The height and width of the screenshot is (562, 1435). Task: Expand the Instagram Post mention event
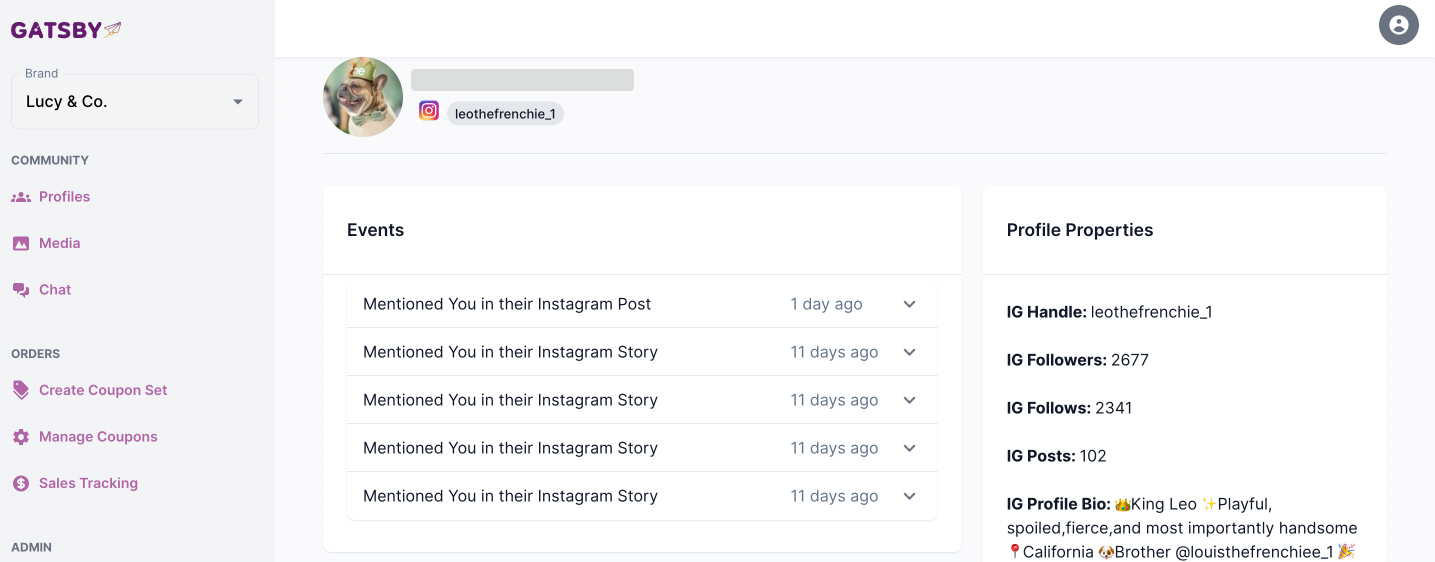point(909,304)
